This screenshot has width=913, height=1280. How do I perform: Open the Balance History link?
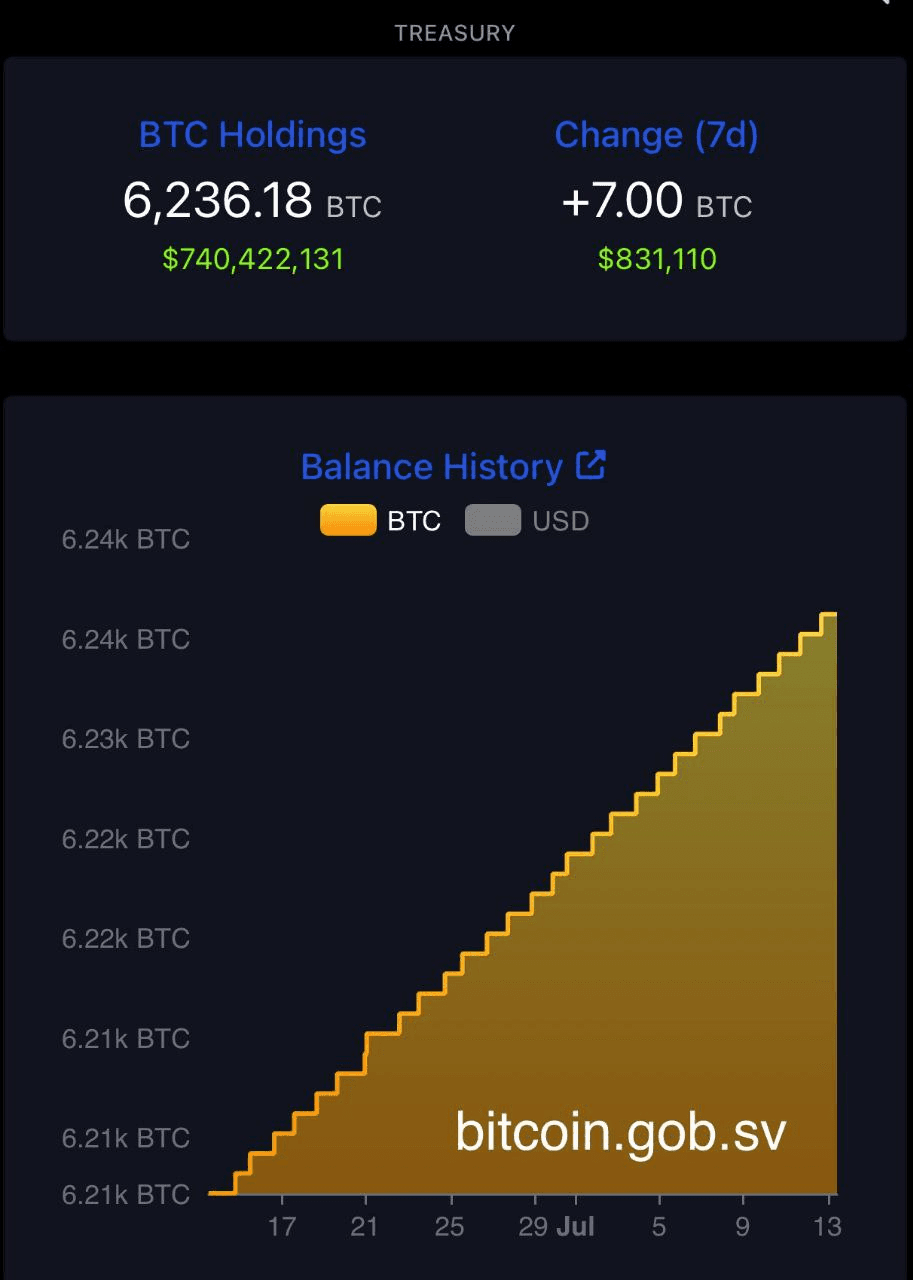coord(432,467)
